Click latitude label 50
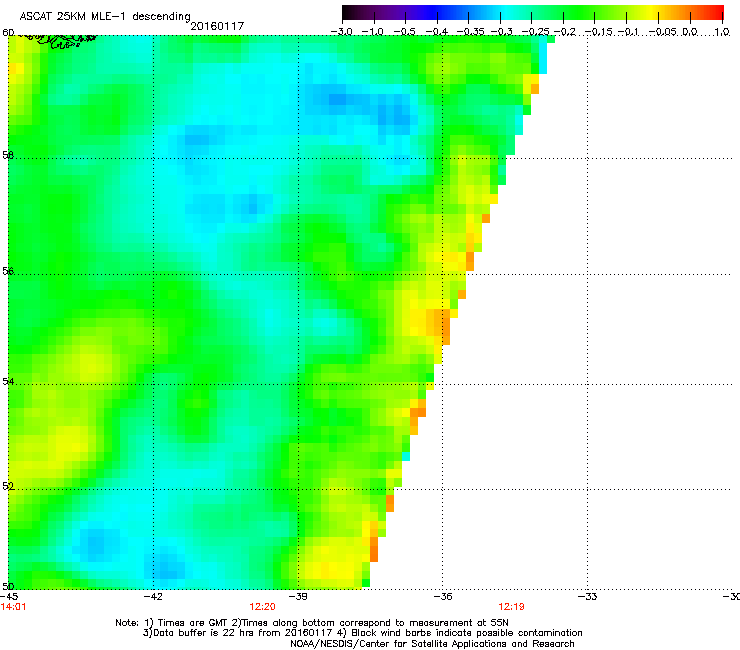Image resolution: width=740 pixels, height=650 pixels. pos(8,587)
